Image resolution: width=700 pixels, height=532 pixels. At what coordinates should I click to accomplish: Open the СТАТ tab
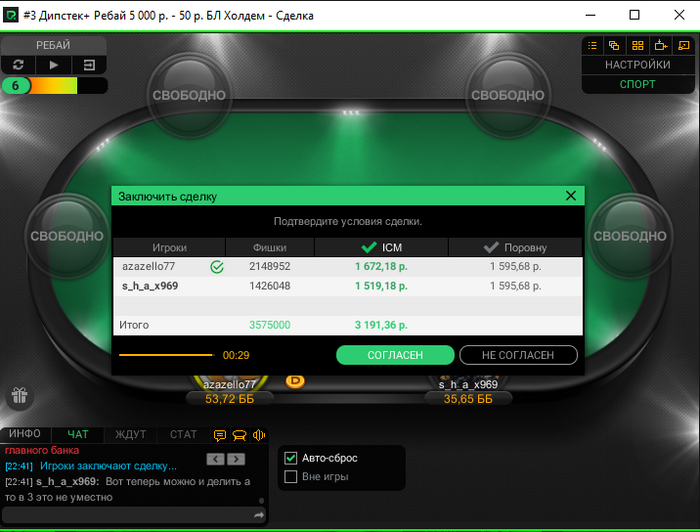183,434
